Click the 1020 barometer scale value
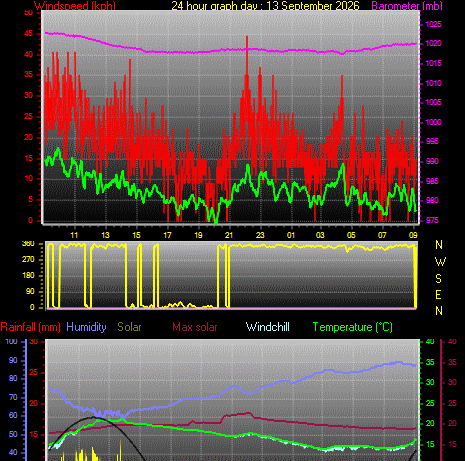Image resolution: width=465 pixels, height=461 pixels. click(x=433, y=43)
